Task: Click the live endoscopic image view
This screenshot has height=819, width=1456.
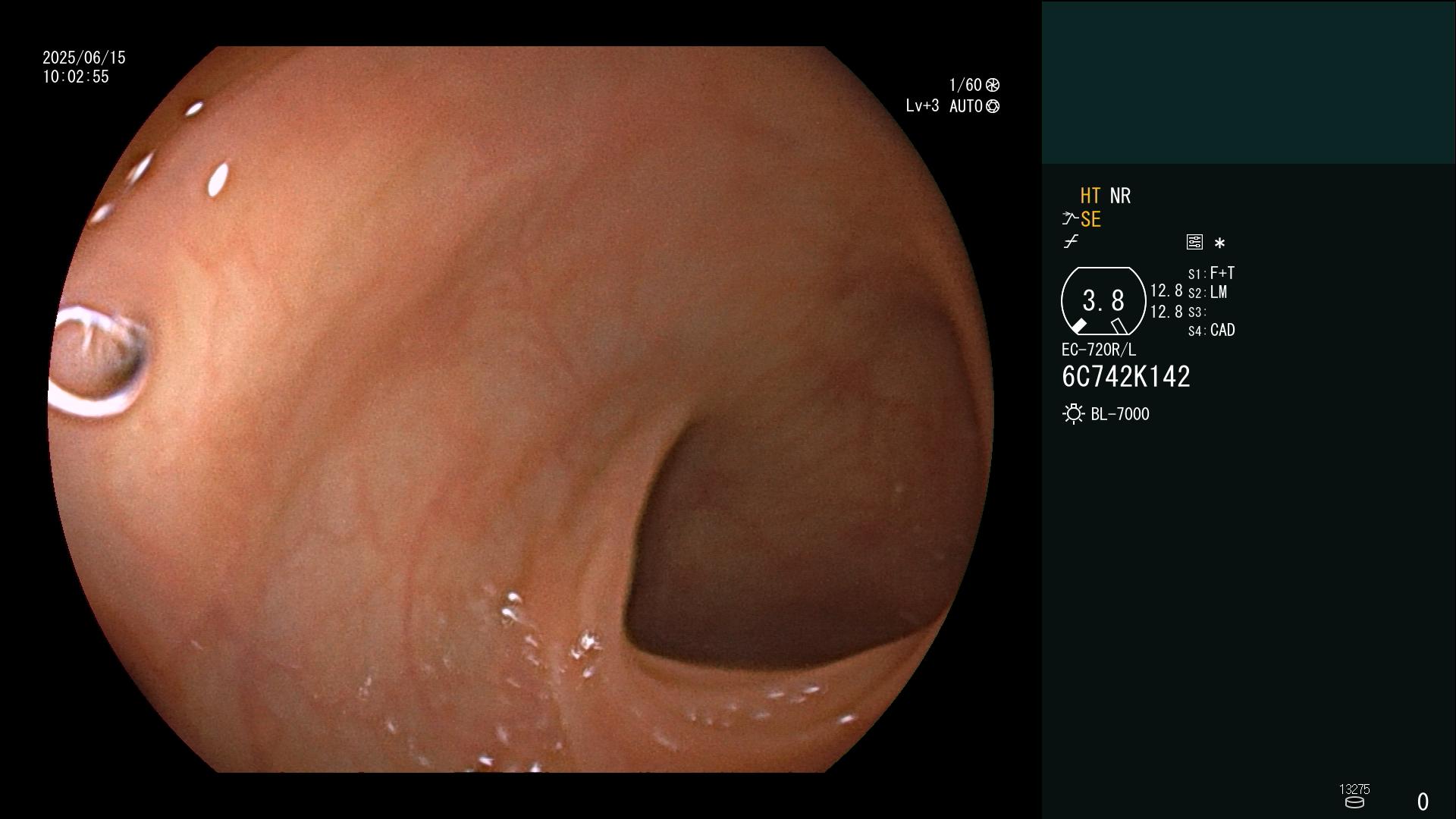Action: (x=521, y=409)
